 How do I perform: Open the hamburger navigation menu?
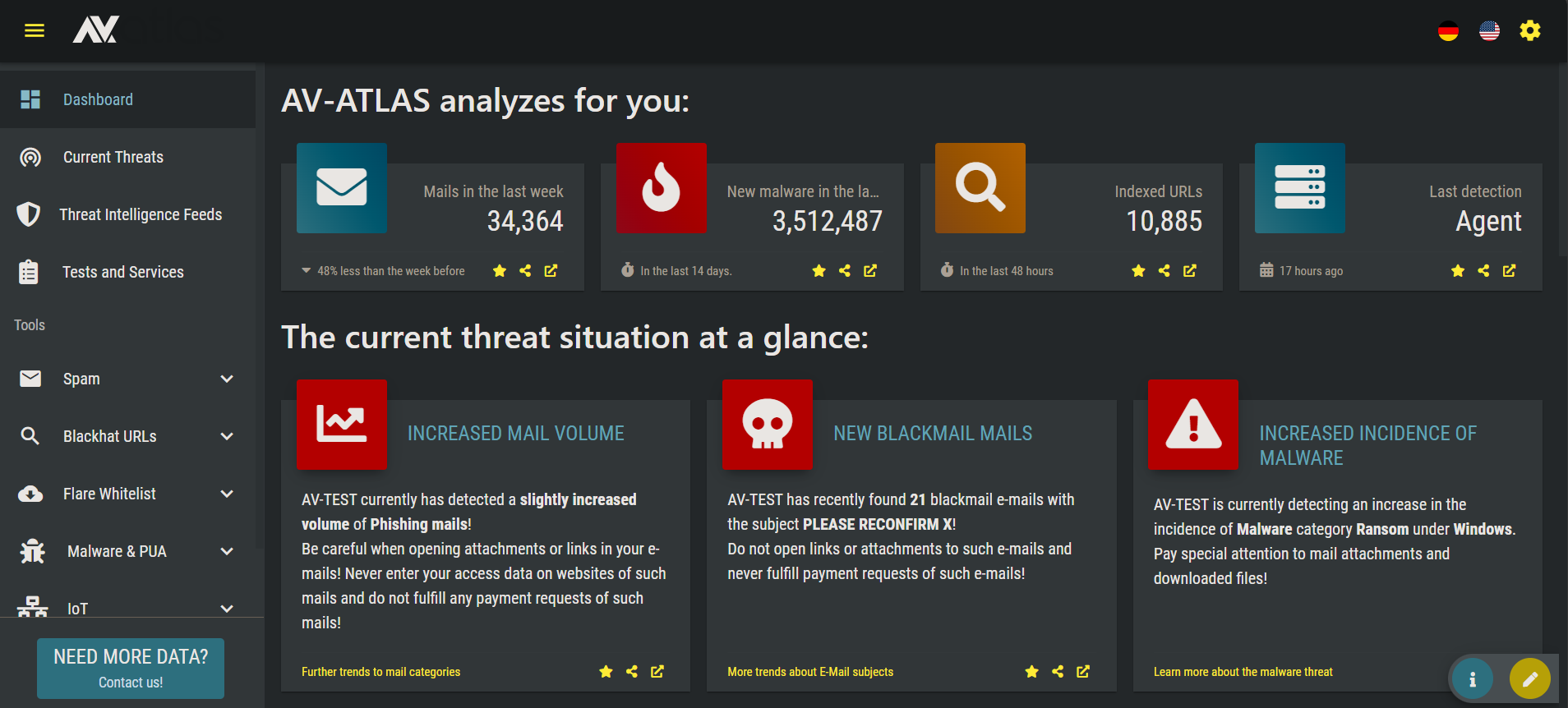[x=35, y=30]
